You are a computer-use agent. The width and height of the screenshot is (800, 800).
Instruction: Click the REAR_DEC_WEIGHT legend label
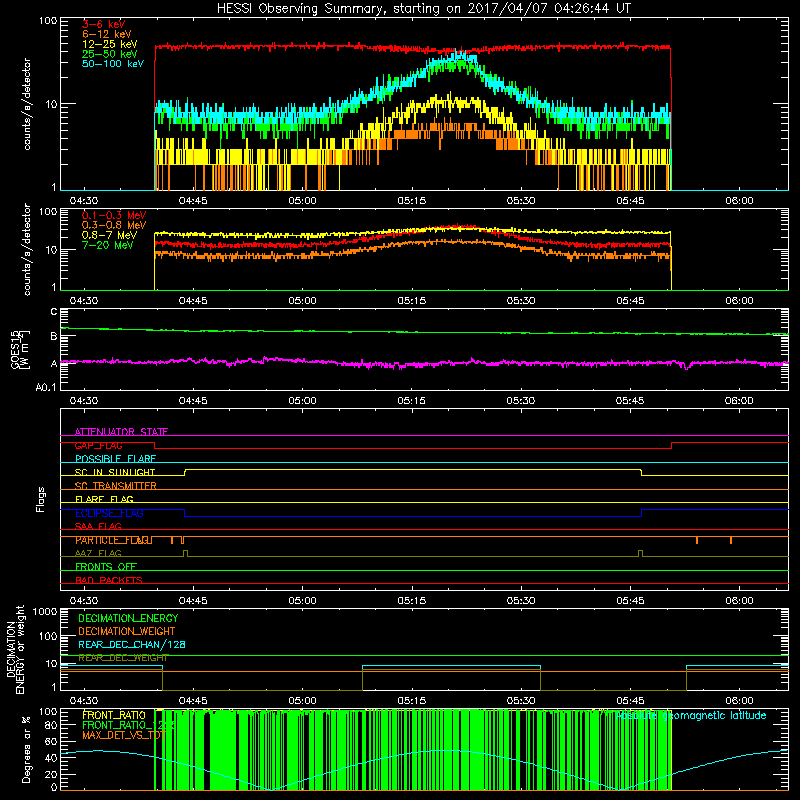coord(123,658)
